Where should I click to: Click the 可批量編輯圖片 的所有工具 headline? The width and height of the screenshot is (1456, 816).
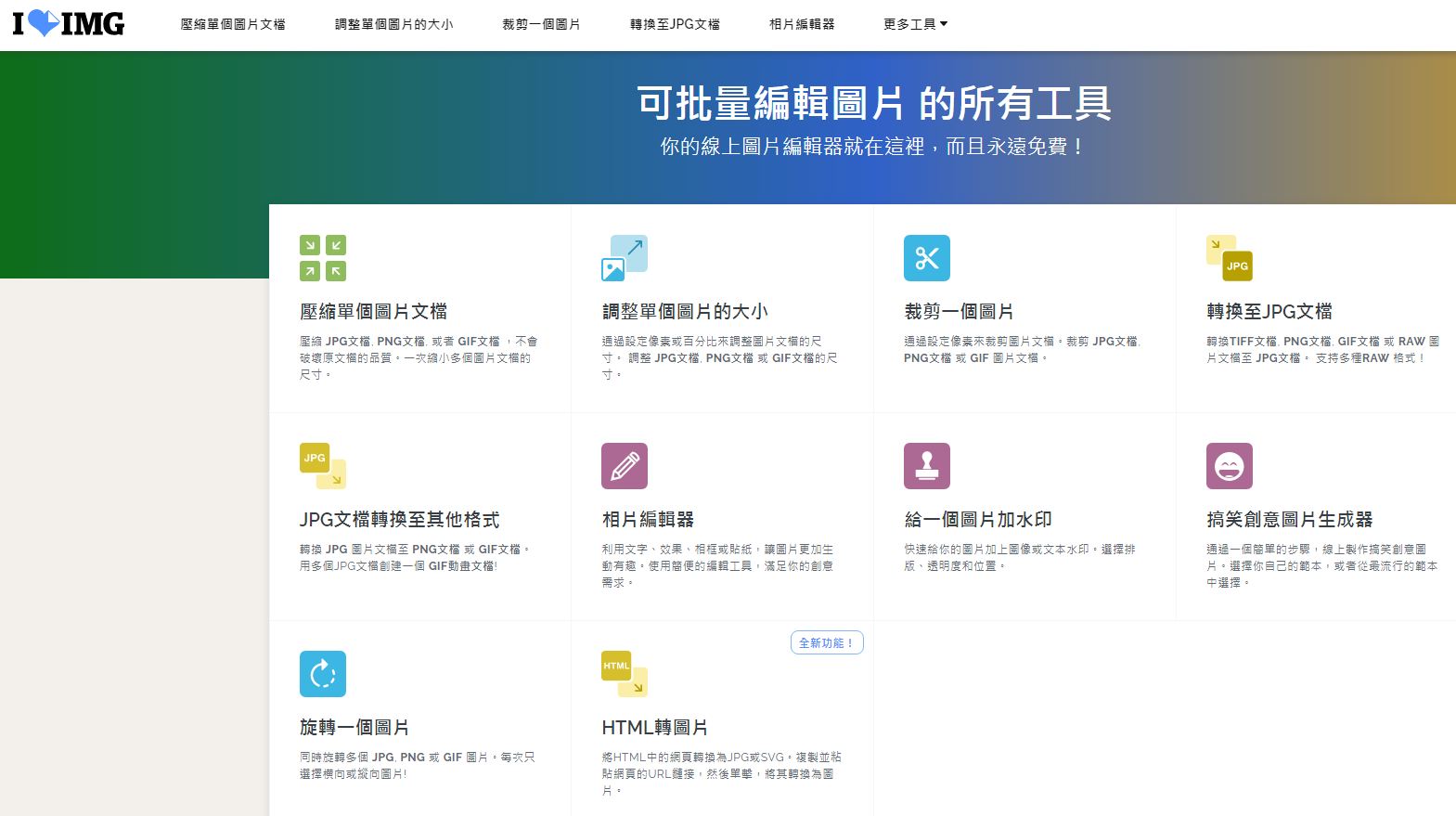(x=874, y=103)
